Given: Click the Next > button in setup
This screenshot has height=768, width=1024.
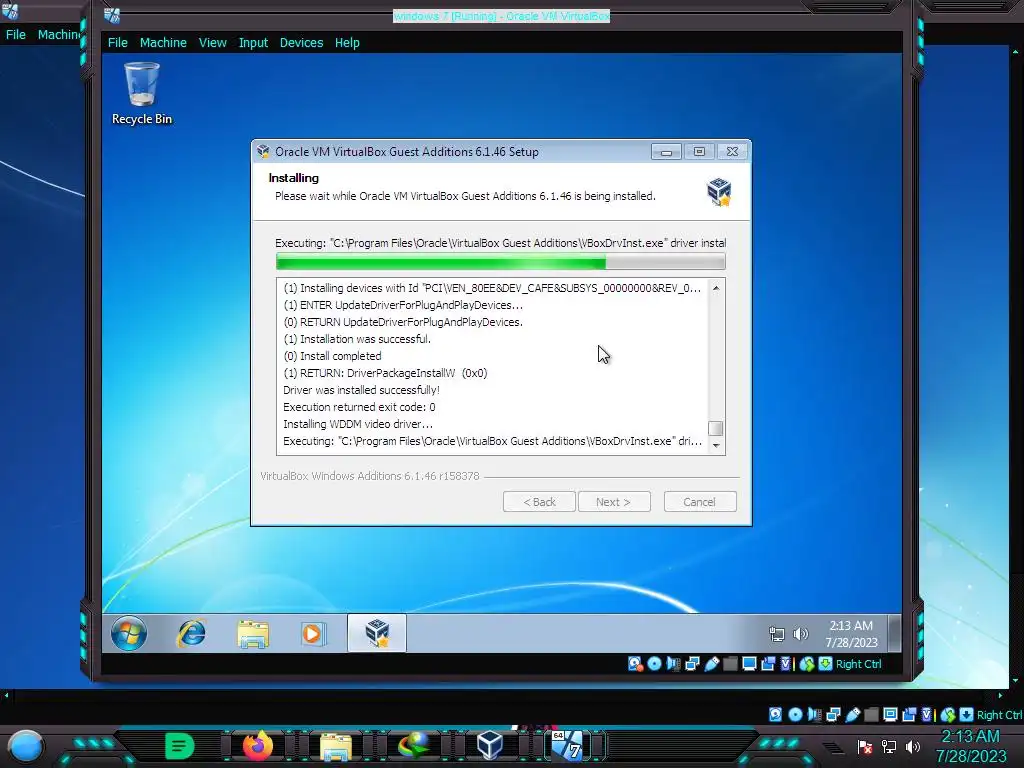Looking at the screenshot, I should 613,502.
